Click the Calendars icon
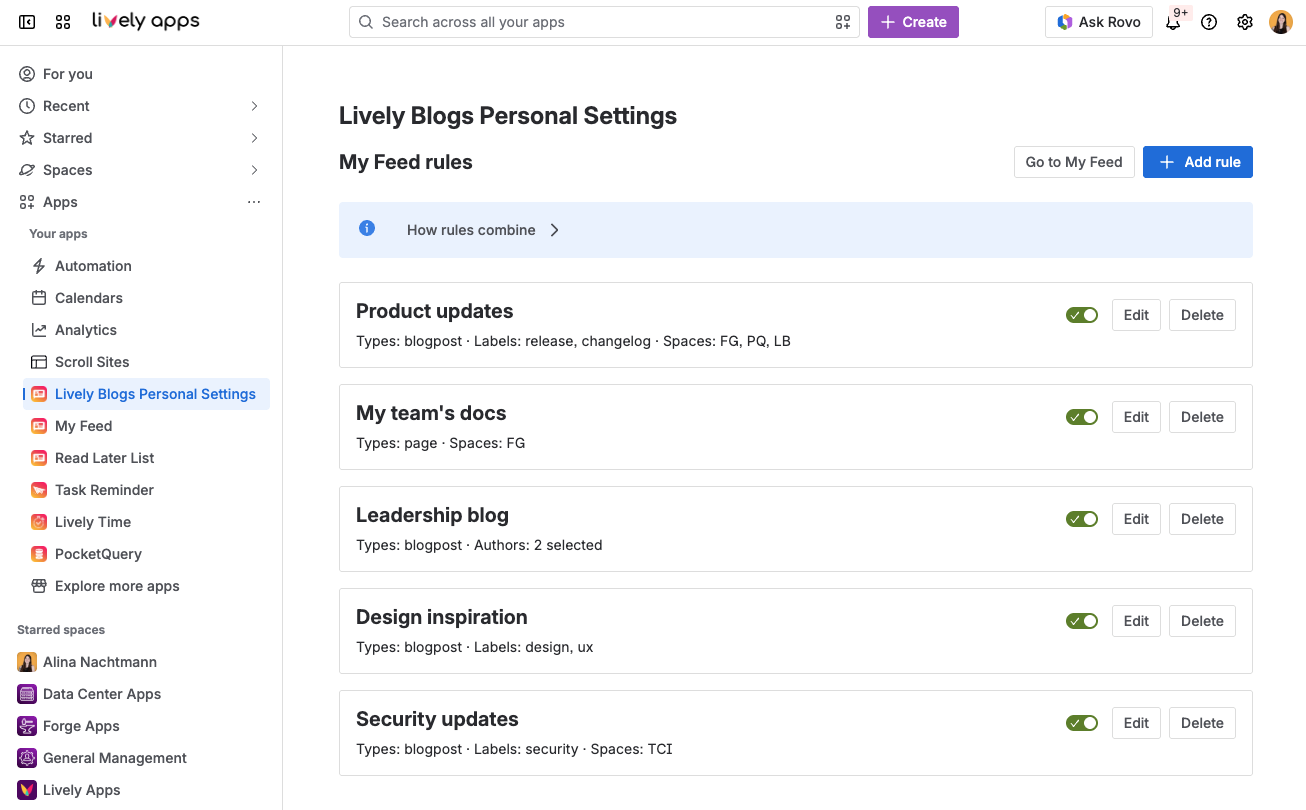1306x810 pixels. pyautogui.click(x=39, y=298)
